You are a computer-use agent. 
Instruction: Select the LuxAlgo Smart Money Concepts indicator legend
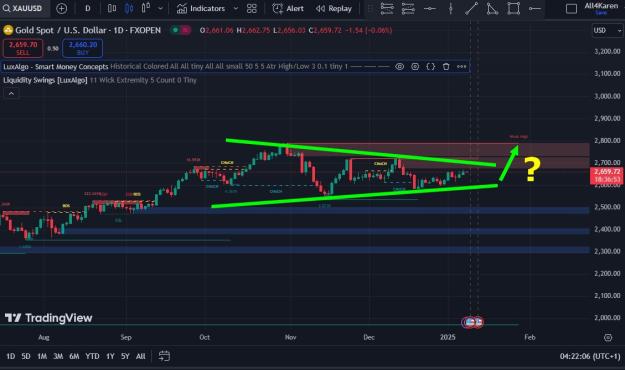pyautogui.click(x=56, y=67)
